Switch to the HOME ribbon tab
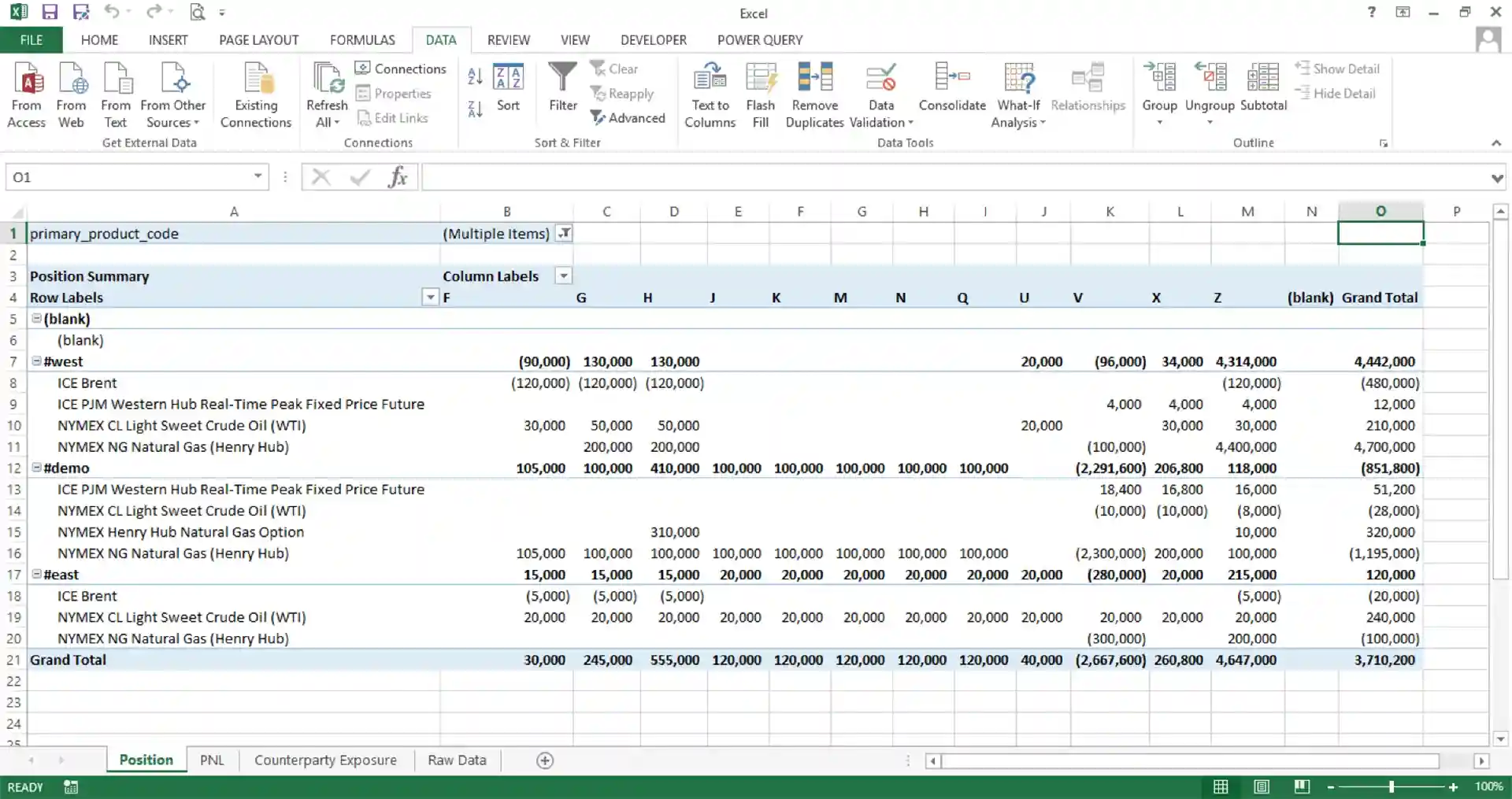 click(99, 40)
